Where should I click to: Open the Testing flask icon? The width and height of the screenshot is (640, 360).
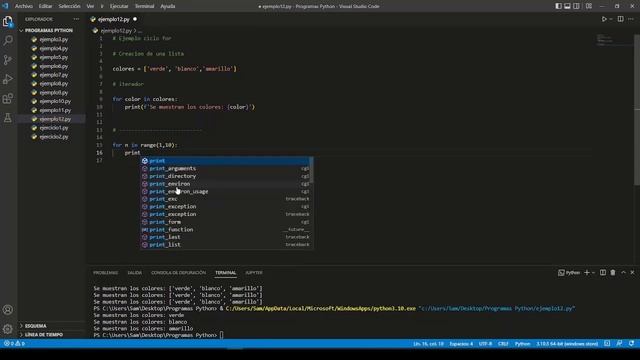(x=8, y=118)
